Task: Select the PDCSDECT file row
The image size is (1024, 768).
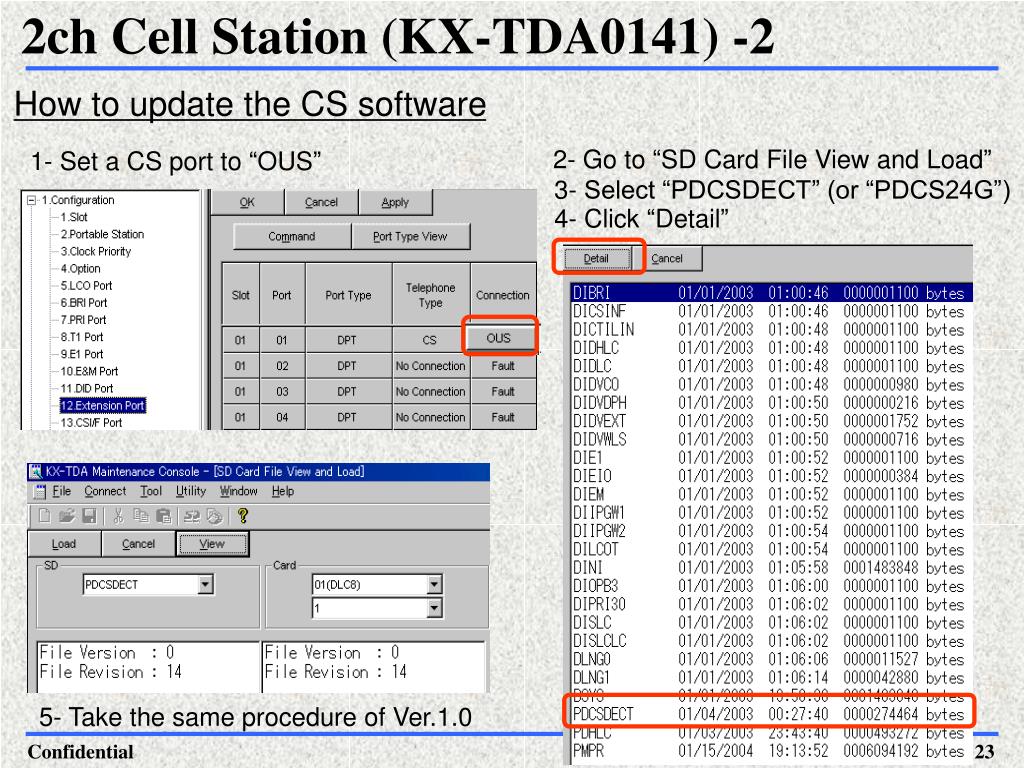Action: pos(769,714)
